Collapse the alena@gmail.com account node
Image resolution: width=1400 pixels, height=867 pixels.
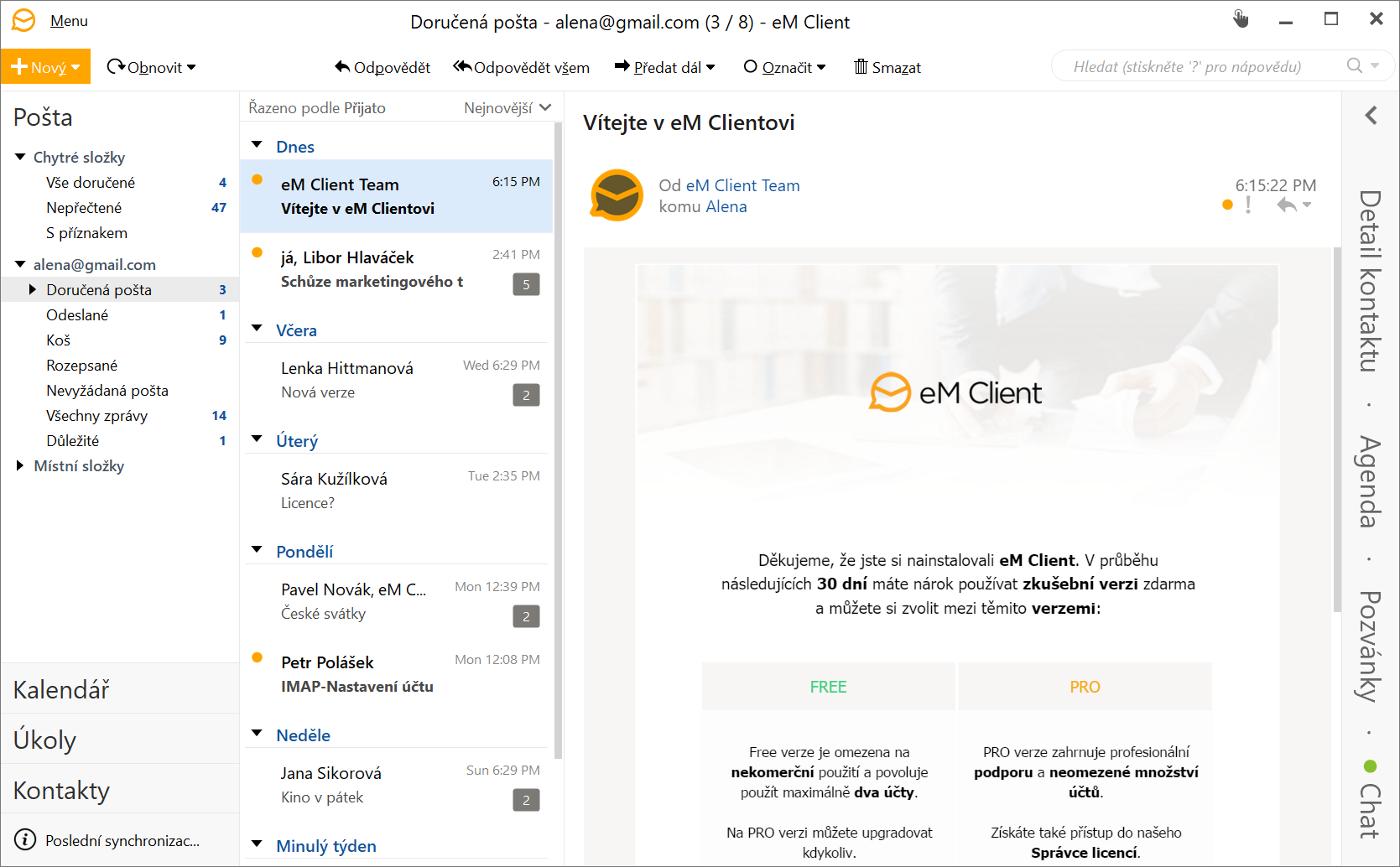click(20, 265)
